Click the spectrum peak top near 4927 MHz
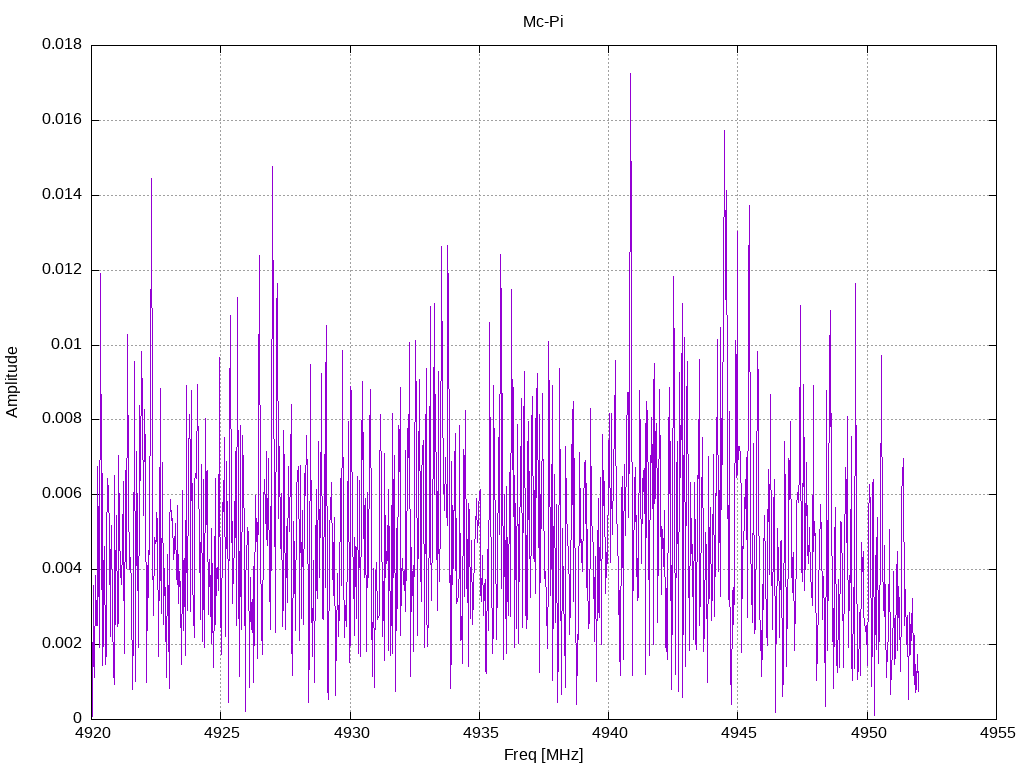1024x768 pixels. click(x=272, y=167)
